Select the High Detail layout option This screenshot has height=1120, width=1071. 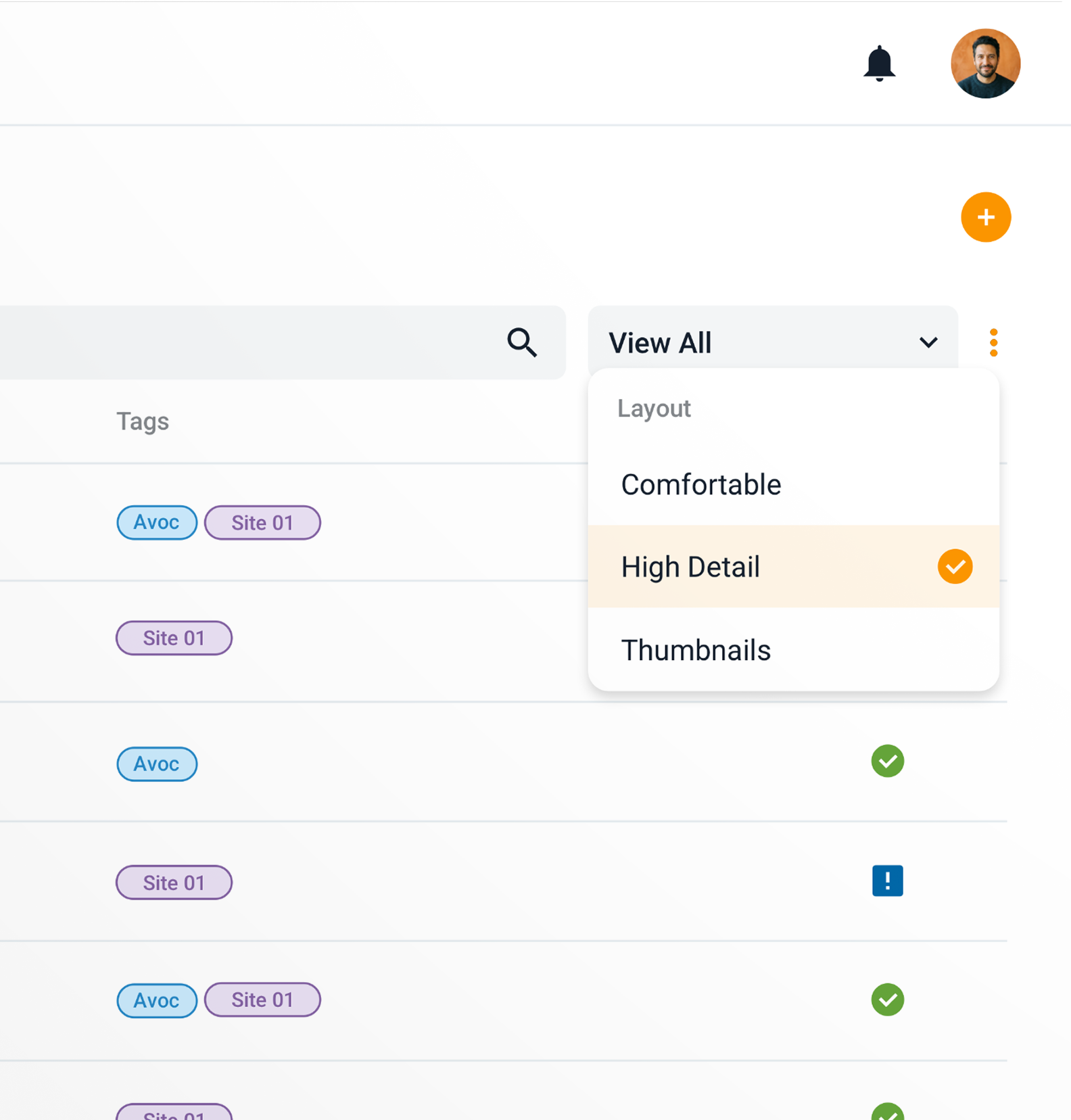coord(793,567)
